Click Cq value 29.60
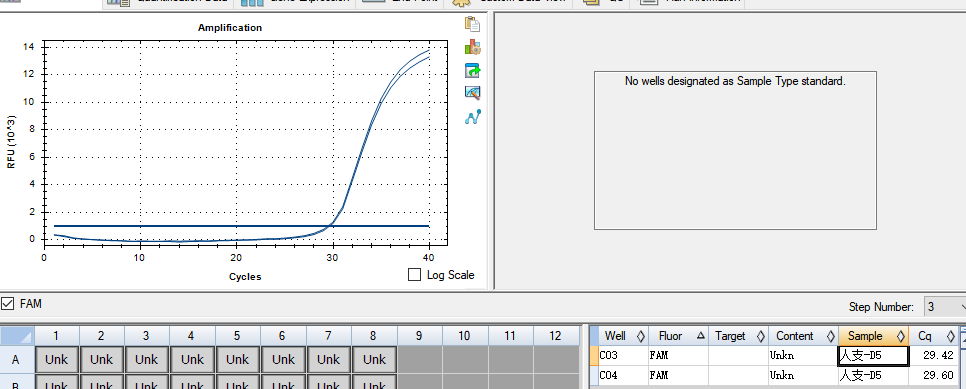 pos(933,375)
